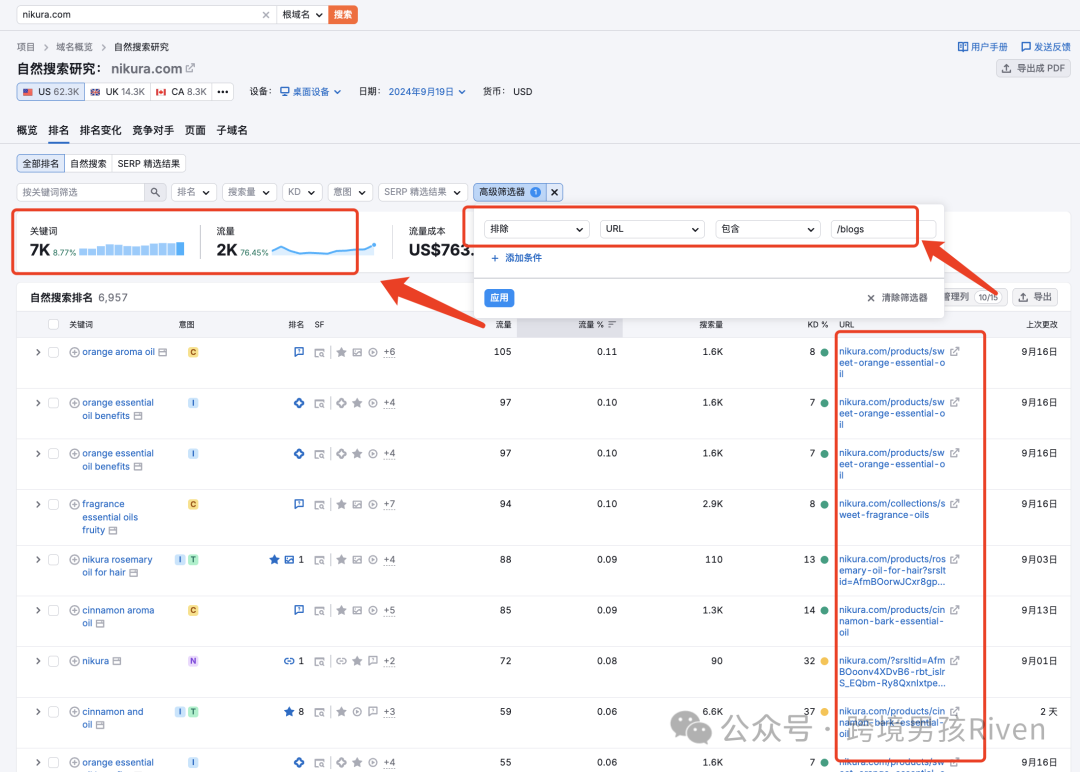
Task: Open SERP snapshot icon for cinnamon aroma oil
Action: pos(320,611)
